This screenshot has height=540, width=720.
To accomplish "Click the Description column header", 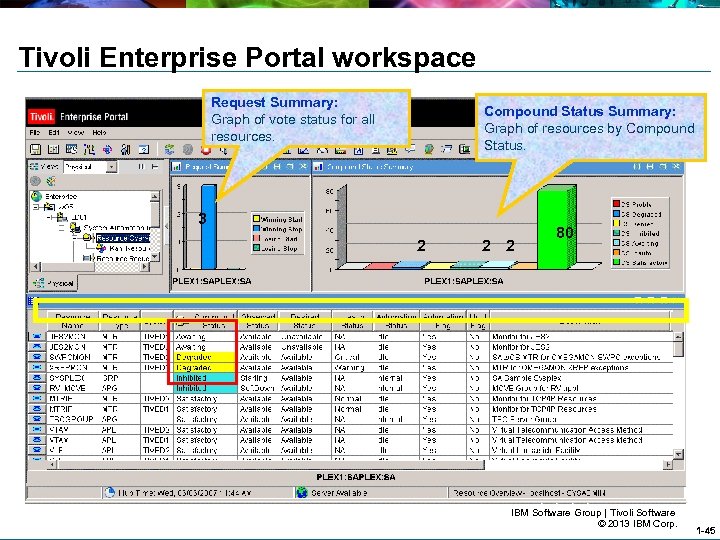I will (x=580, y=321).
